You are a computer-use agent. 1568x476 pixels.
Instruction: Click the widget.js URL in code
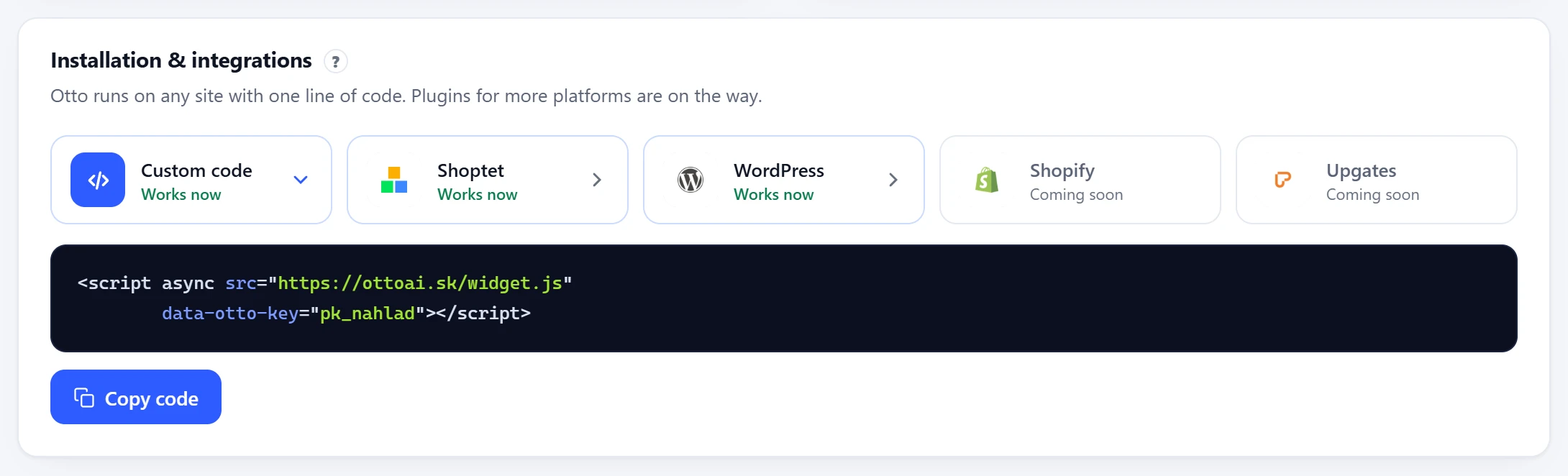[x=420, y=283]
